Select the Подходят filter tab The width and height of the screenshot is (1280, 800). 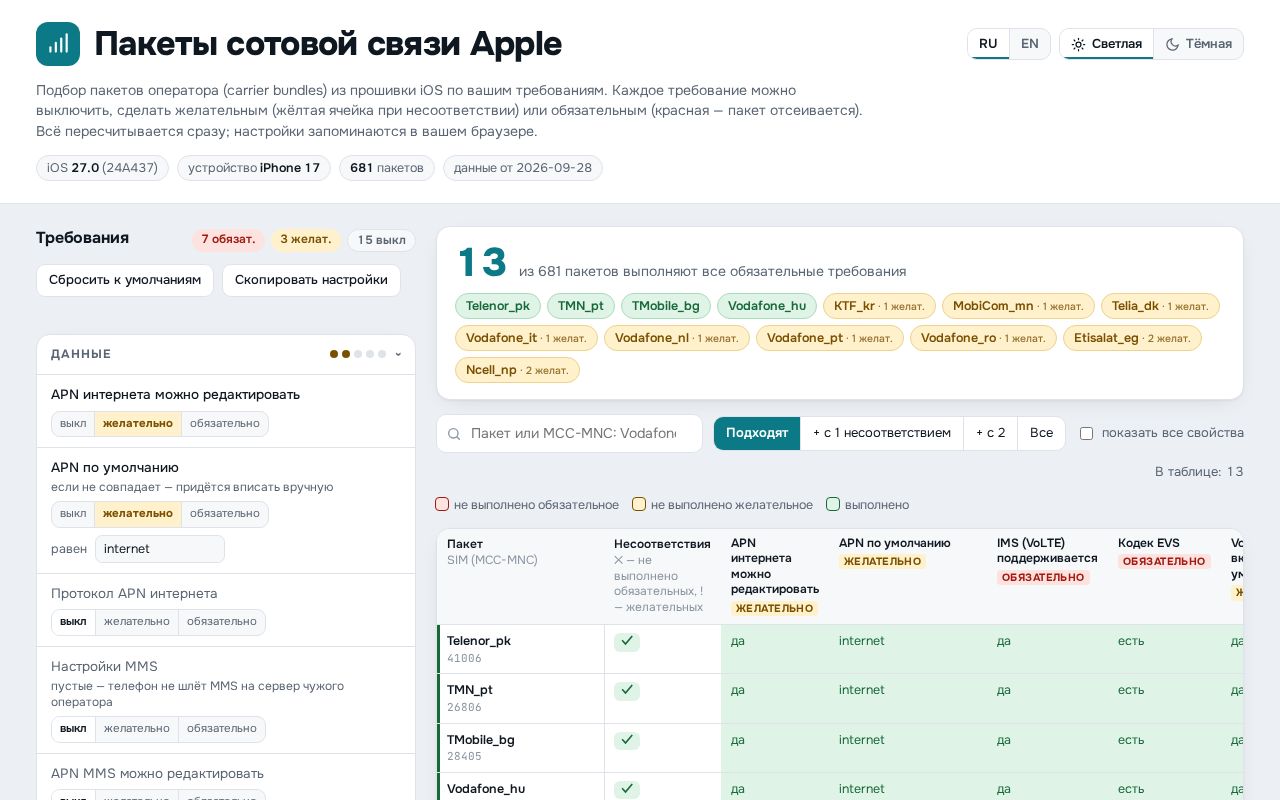(x=757, y=433)
